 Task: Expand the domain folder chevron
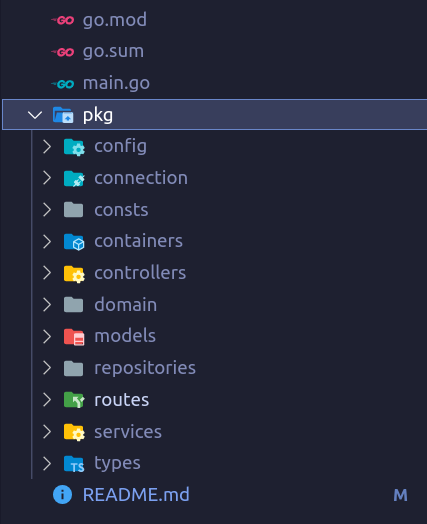[47, 305]
